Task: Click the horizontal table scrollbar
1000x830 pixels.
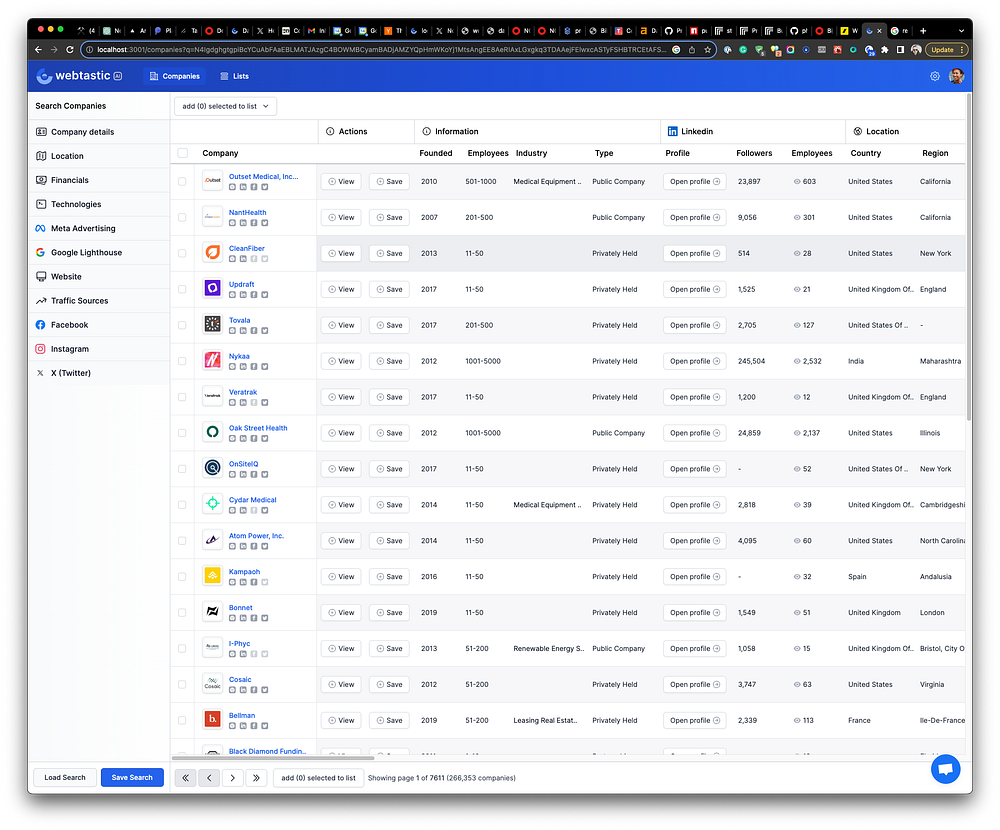Action: 272,758
